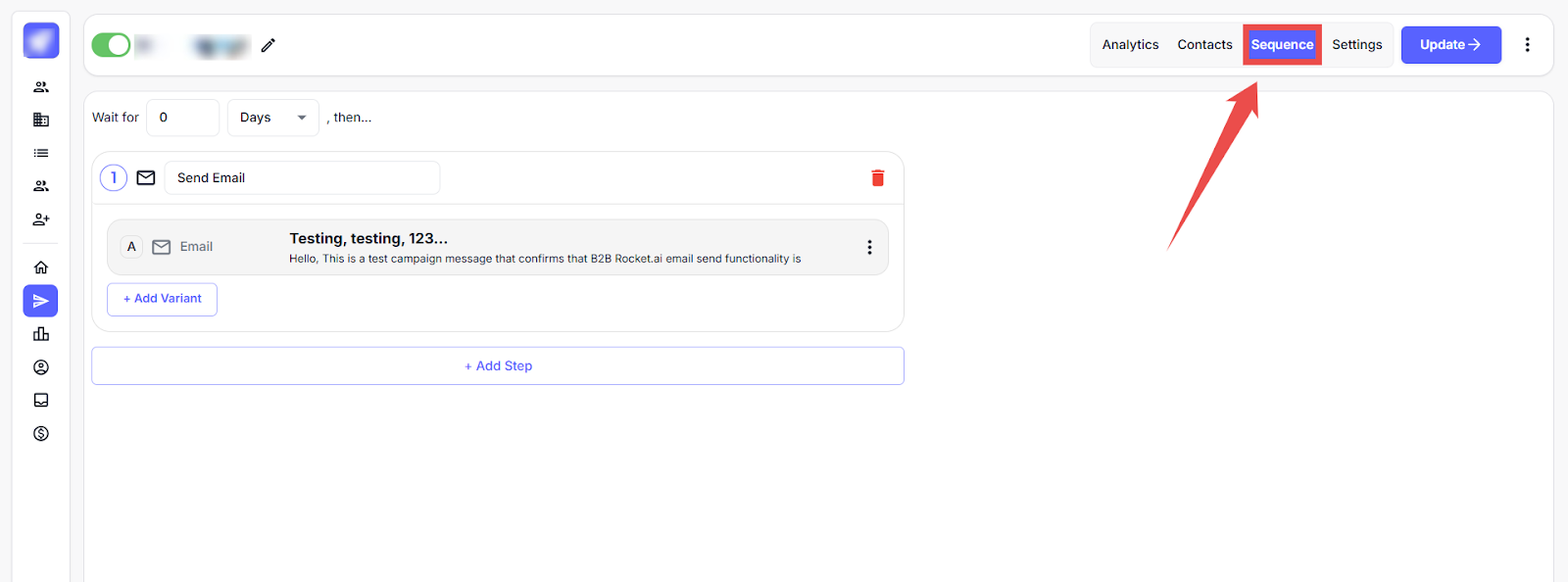Screen dimensions: 1568x582
Task: Click the Update button
Action: [1451, 45]
